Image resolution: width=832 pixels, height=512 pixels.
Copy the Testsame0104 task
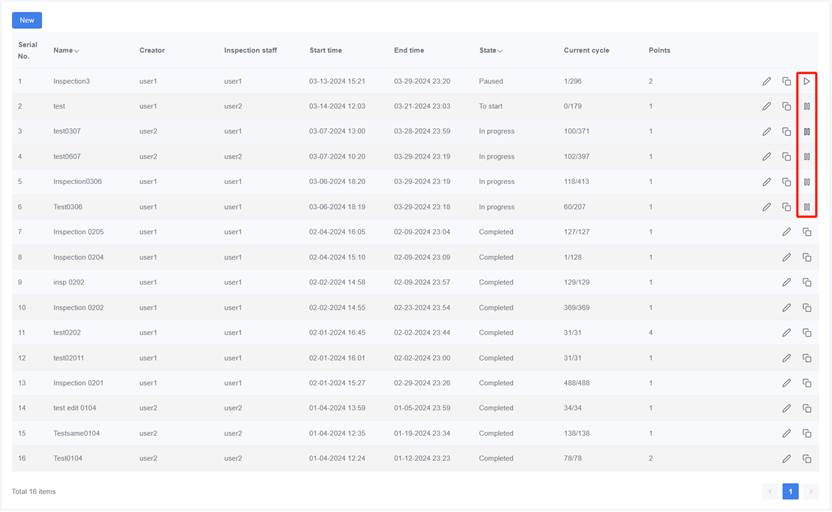click(807, 433)
